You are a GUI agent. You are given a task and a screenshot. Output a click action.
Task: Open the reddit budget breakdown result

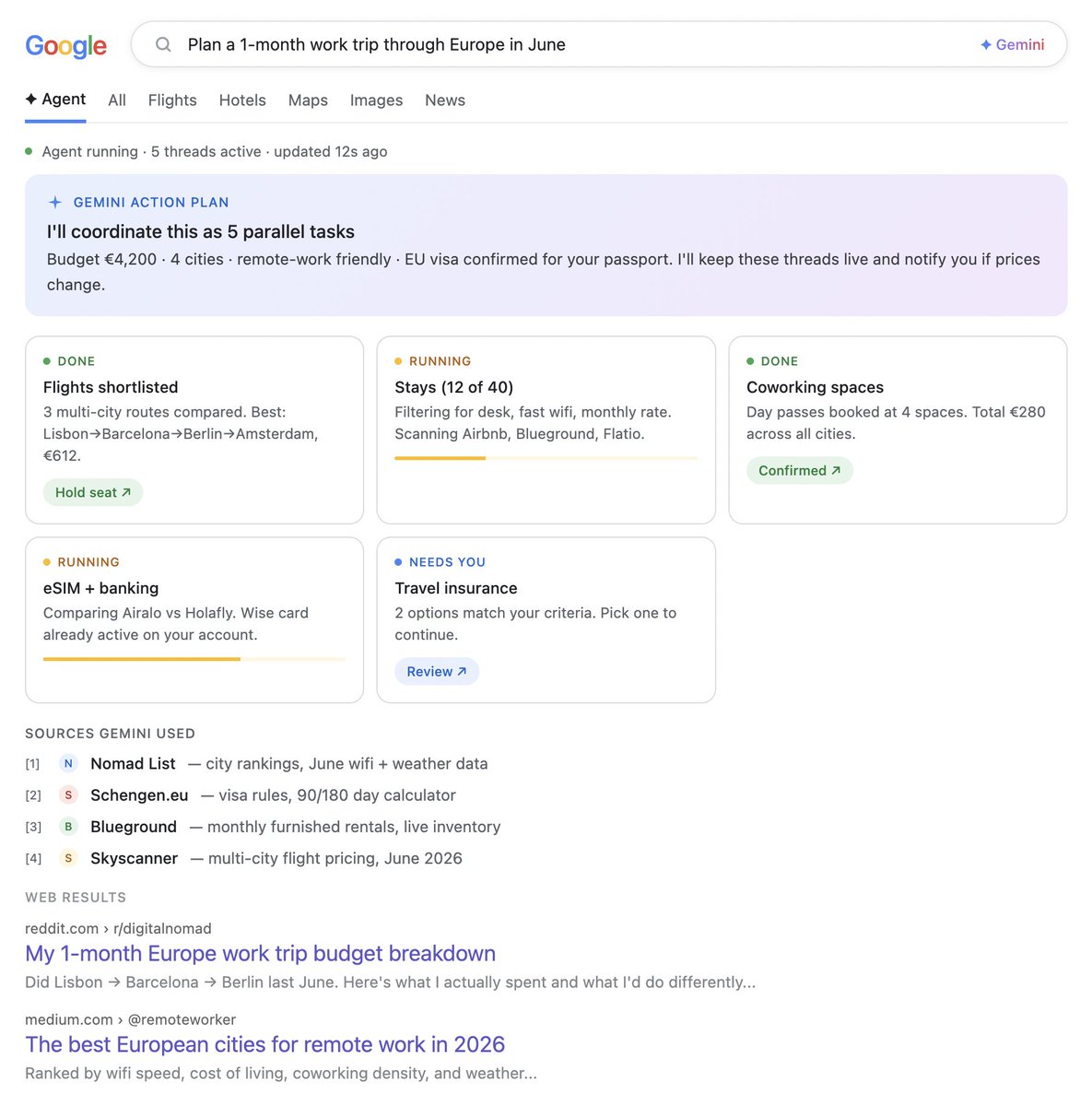pyautogui.click(x=261, y=953)
